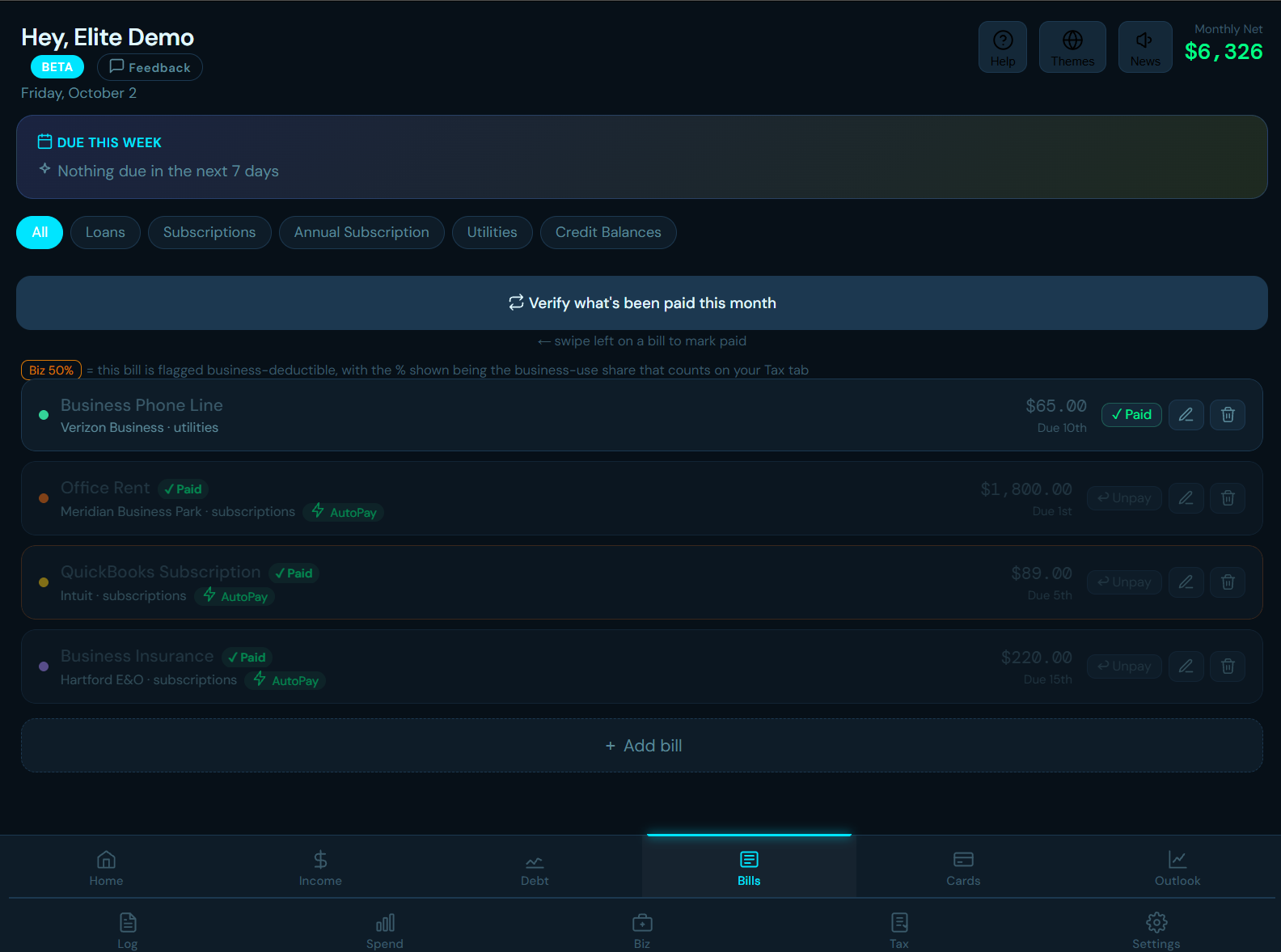Open the Biz tab
Image resolution: width=1281 pixels, height=952 pixels.
pyautogui.click(x=642, y=929)
